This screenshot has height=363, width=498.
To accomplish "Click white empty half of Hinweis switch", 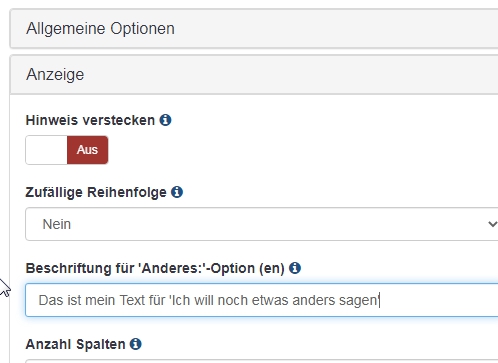I will pos(46,150).
